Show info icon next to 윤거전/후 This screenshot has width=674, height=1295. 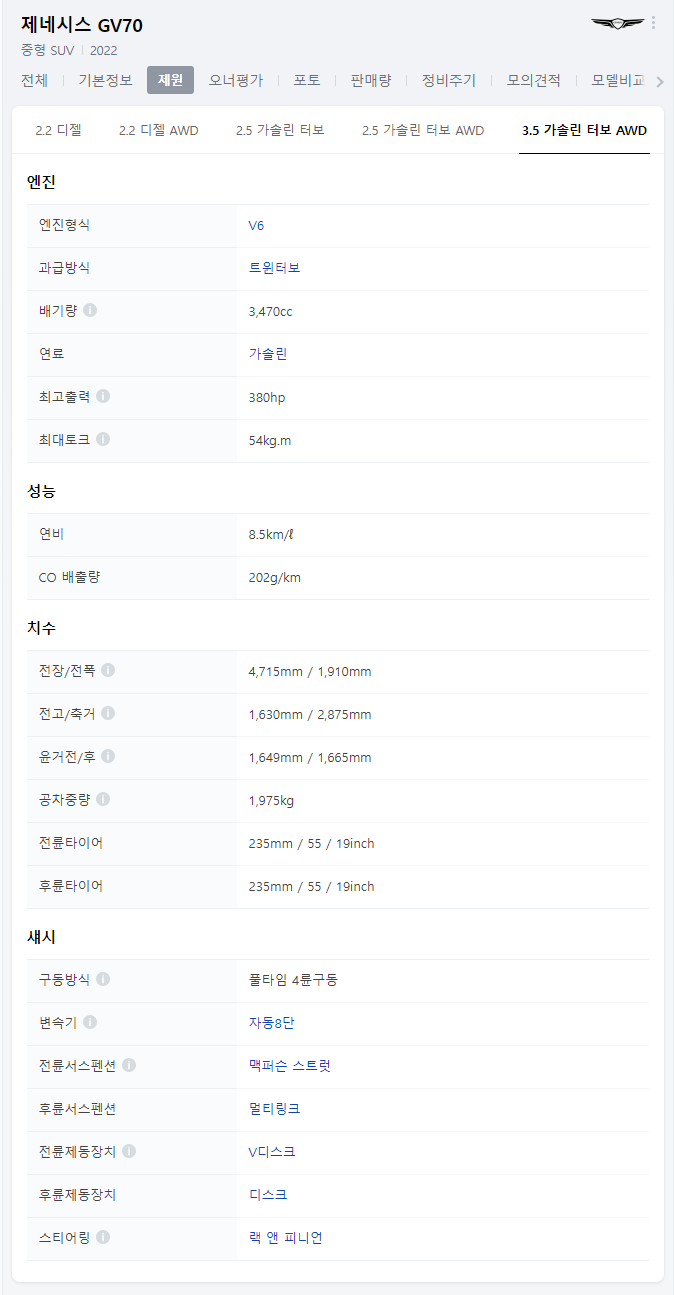[x=108, y=756]
